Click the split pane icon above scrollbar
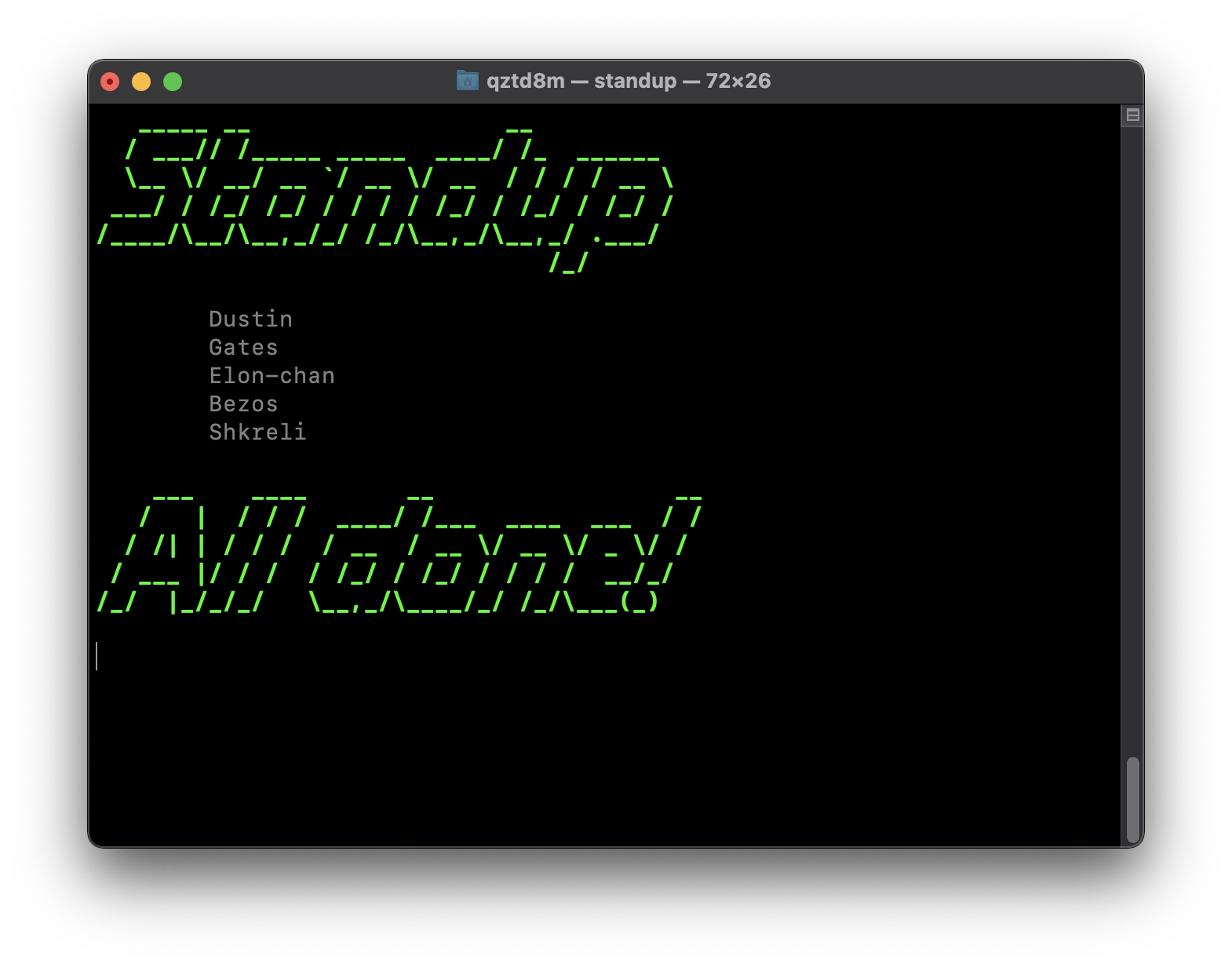The height and width of the screenshot is (964, 1232). [1132, 115]
